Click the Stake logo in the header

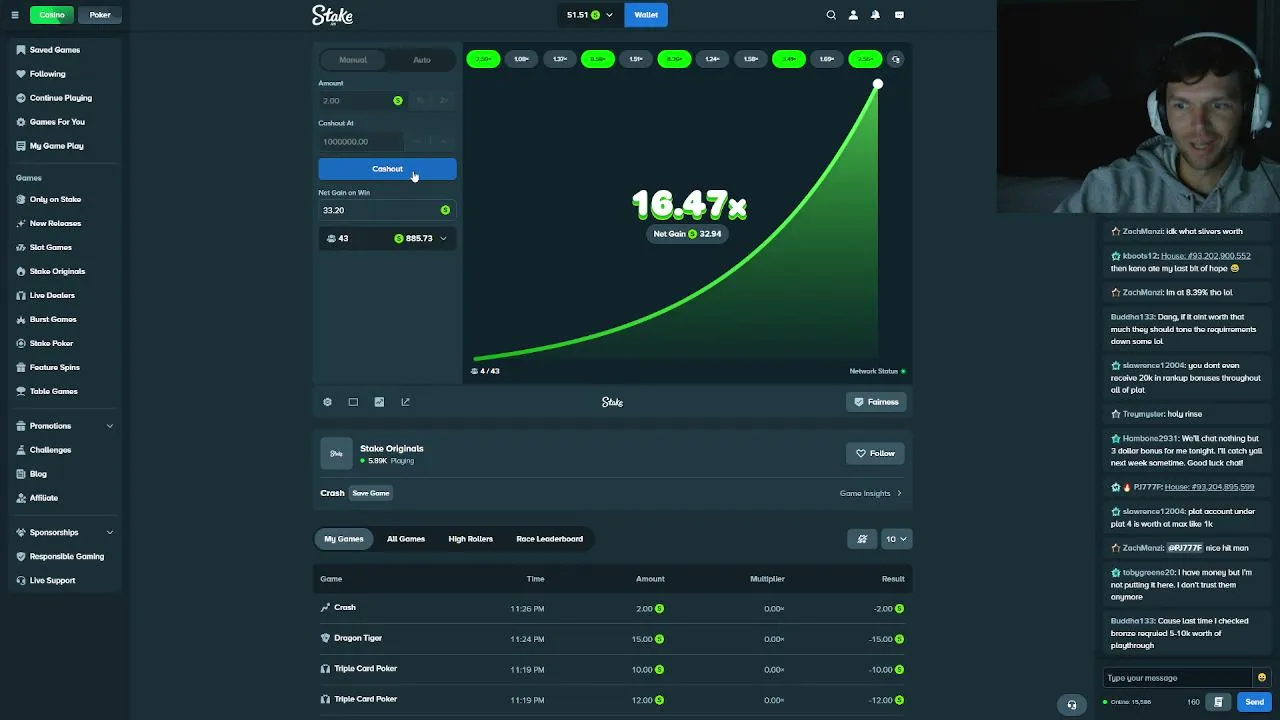(332, 15)
